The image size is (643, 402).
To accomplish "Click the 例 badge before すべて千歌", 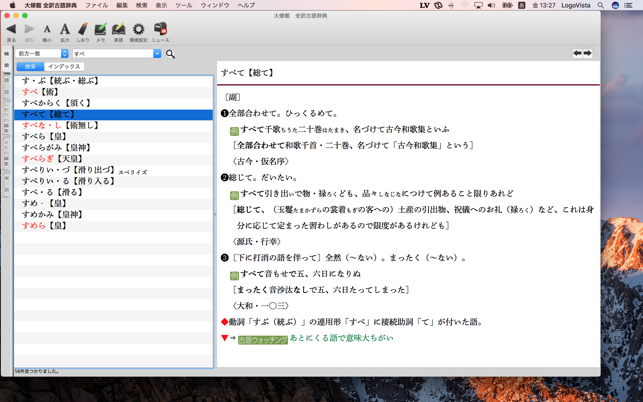I will coord(234,131).
